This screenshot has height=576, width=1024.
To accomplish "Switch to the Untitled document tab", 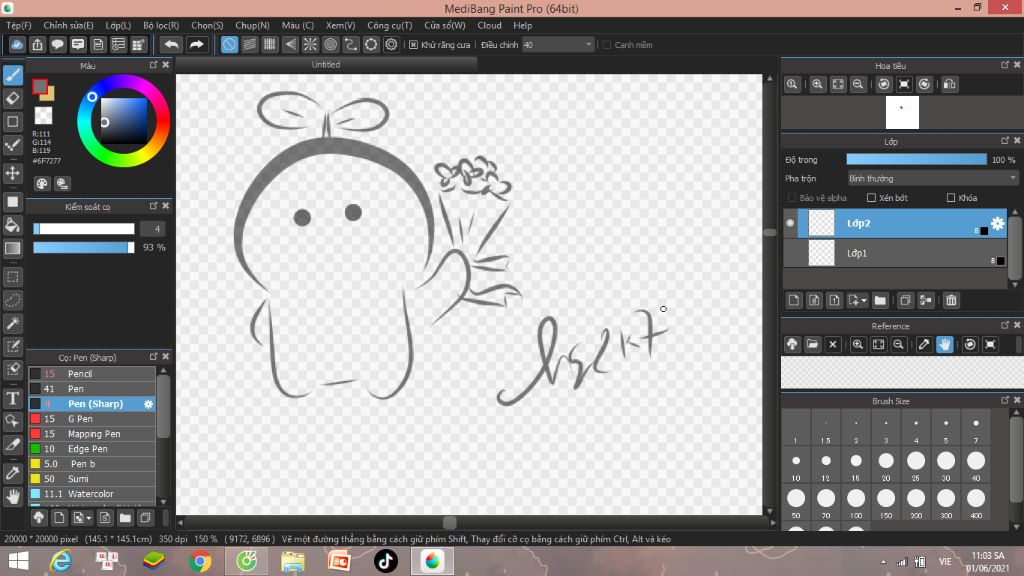I will pyautogui.click(x=326, y=65).
